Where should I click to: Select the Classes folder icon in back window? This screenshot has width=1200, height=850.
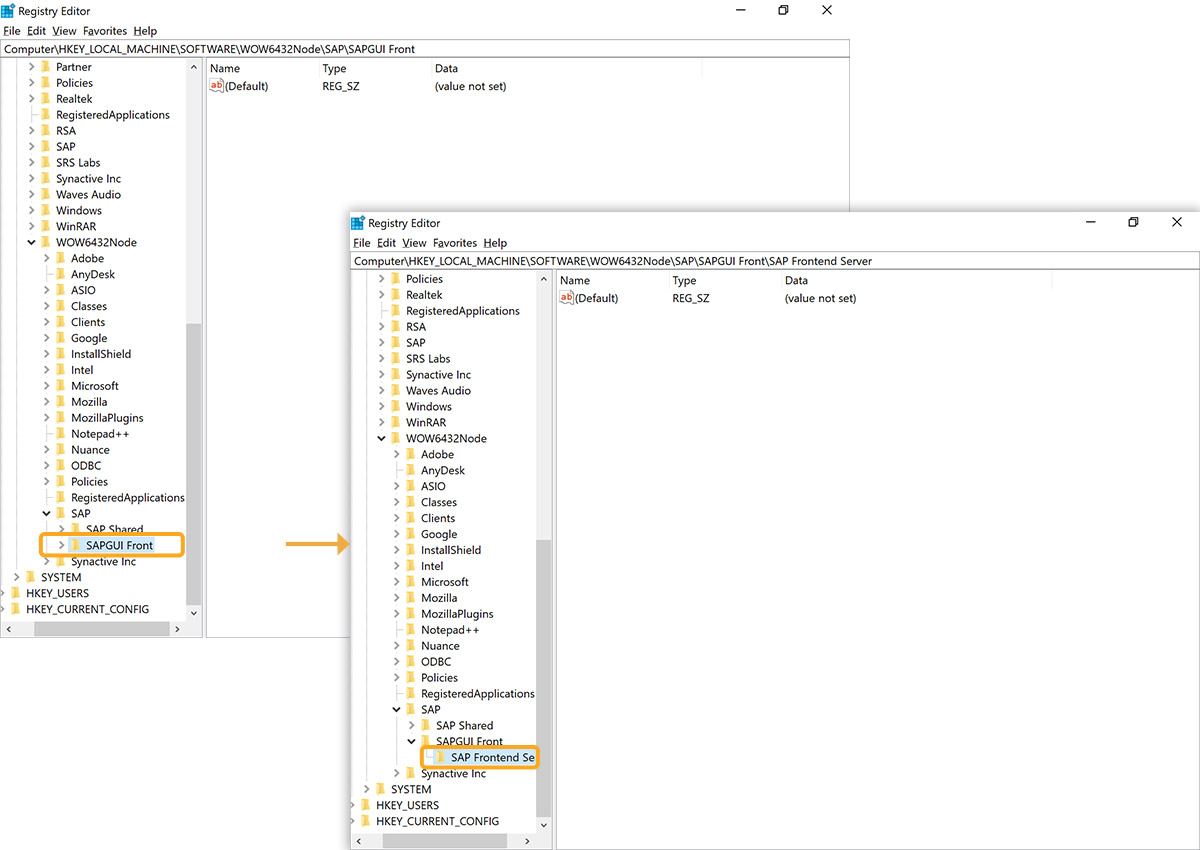click(x=60, y=306)
